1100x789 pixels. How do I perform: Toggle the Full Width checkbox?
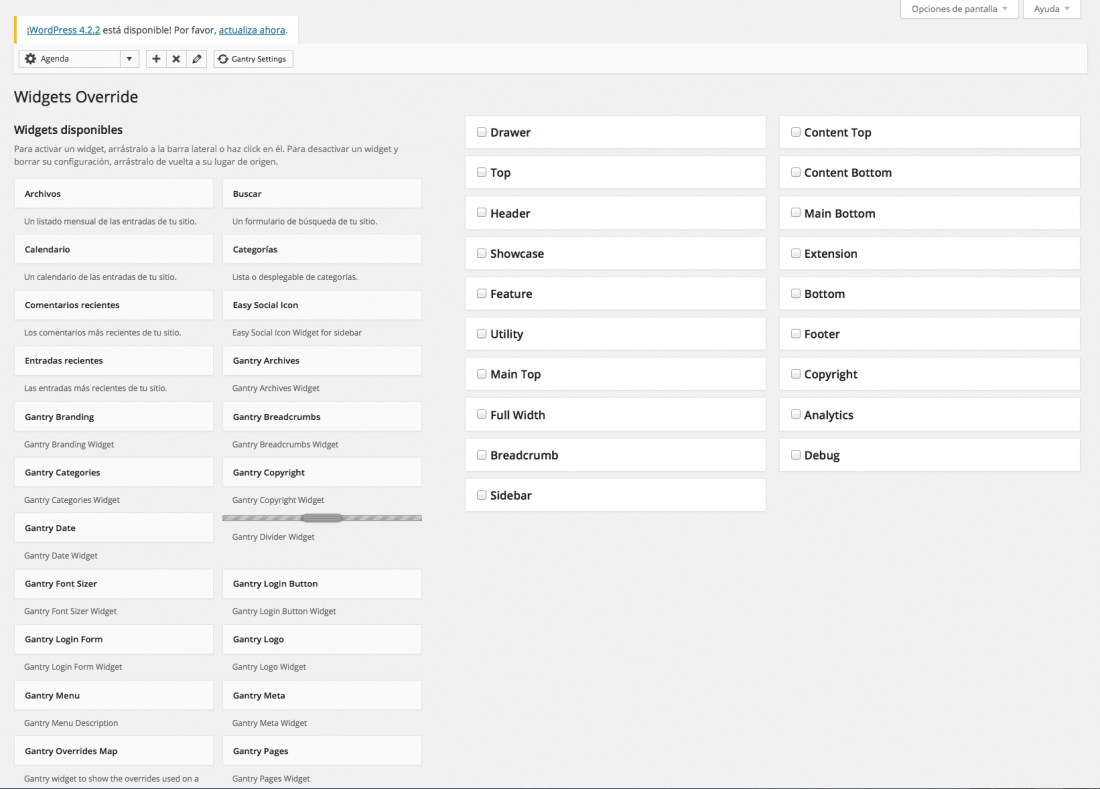(482, 414)
